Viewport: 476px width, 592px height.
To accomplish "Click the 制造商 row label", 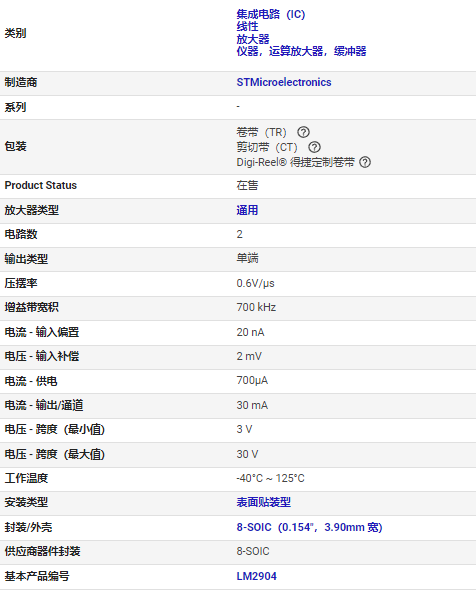I will [x=21, y=82].
